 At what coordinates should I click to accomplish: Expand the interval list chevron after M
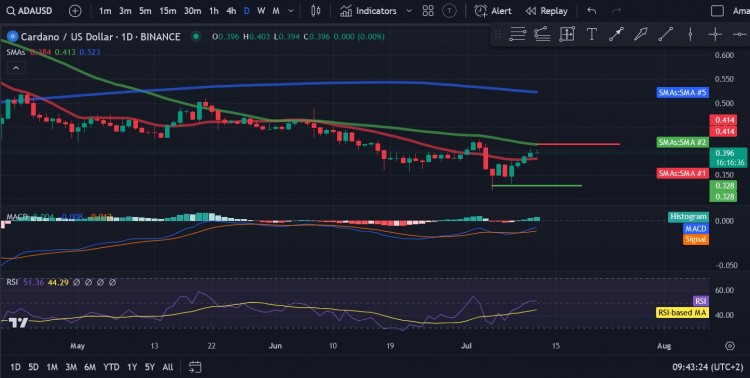(x=290, y=11)
